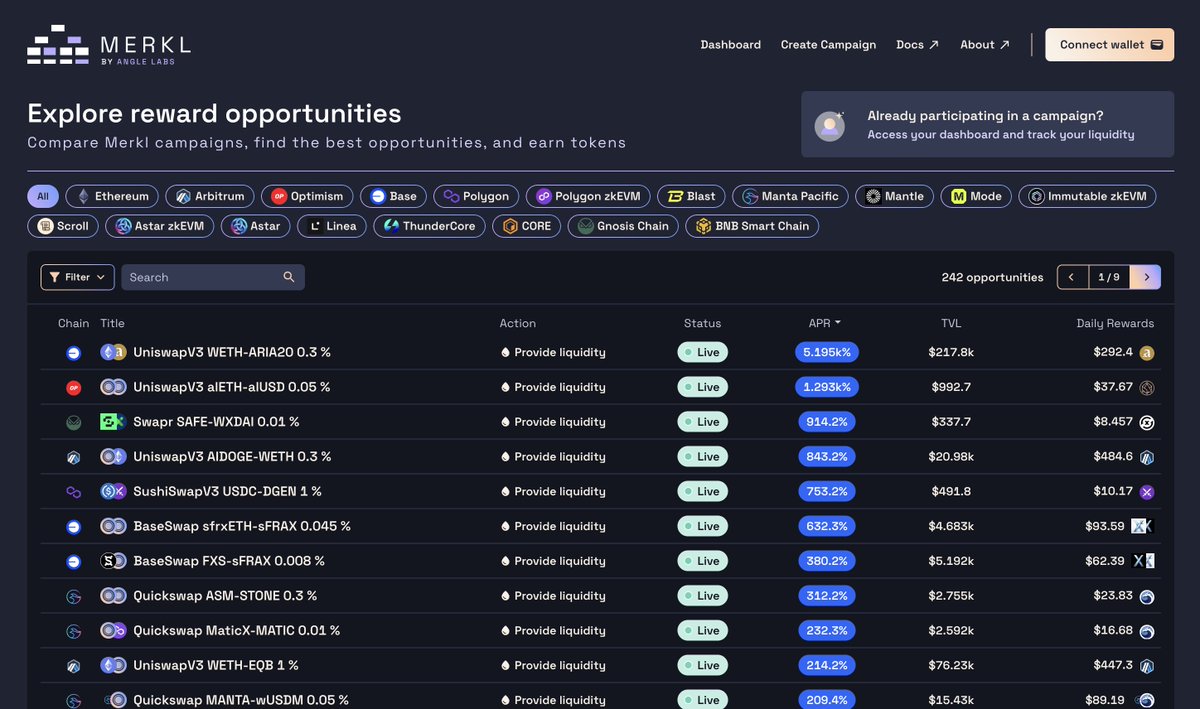1200x709 pixels.
Task: Click Optimism icon on alETH-alUSD row
Action: click(73, 387)
